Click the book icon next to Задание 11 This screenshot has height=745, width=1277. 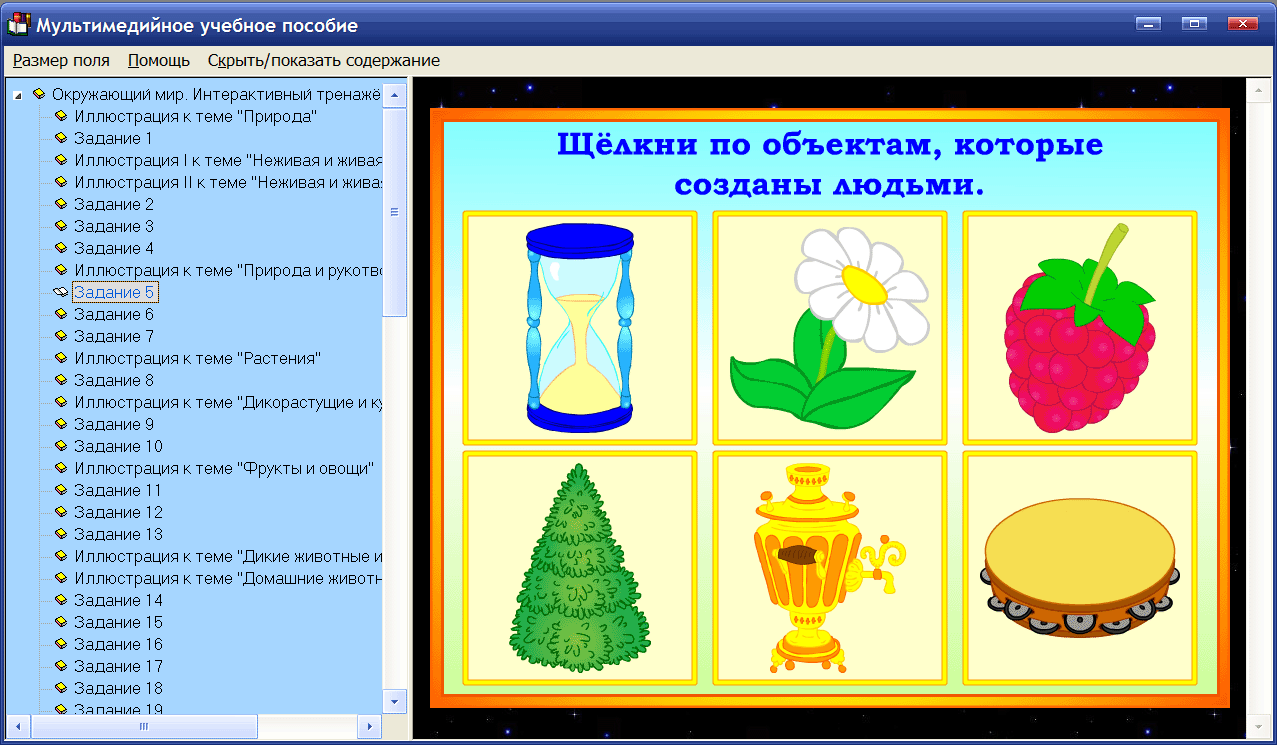tap(60, 490)
